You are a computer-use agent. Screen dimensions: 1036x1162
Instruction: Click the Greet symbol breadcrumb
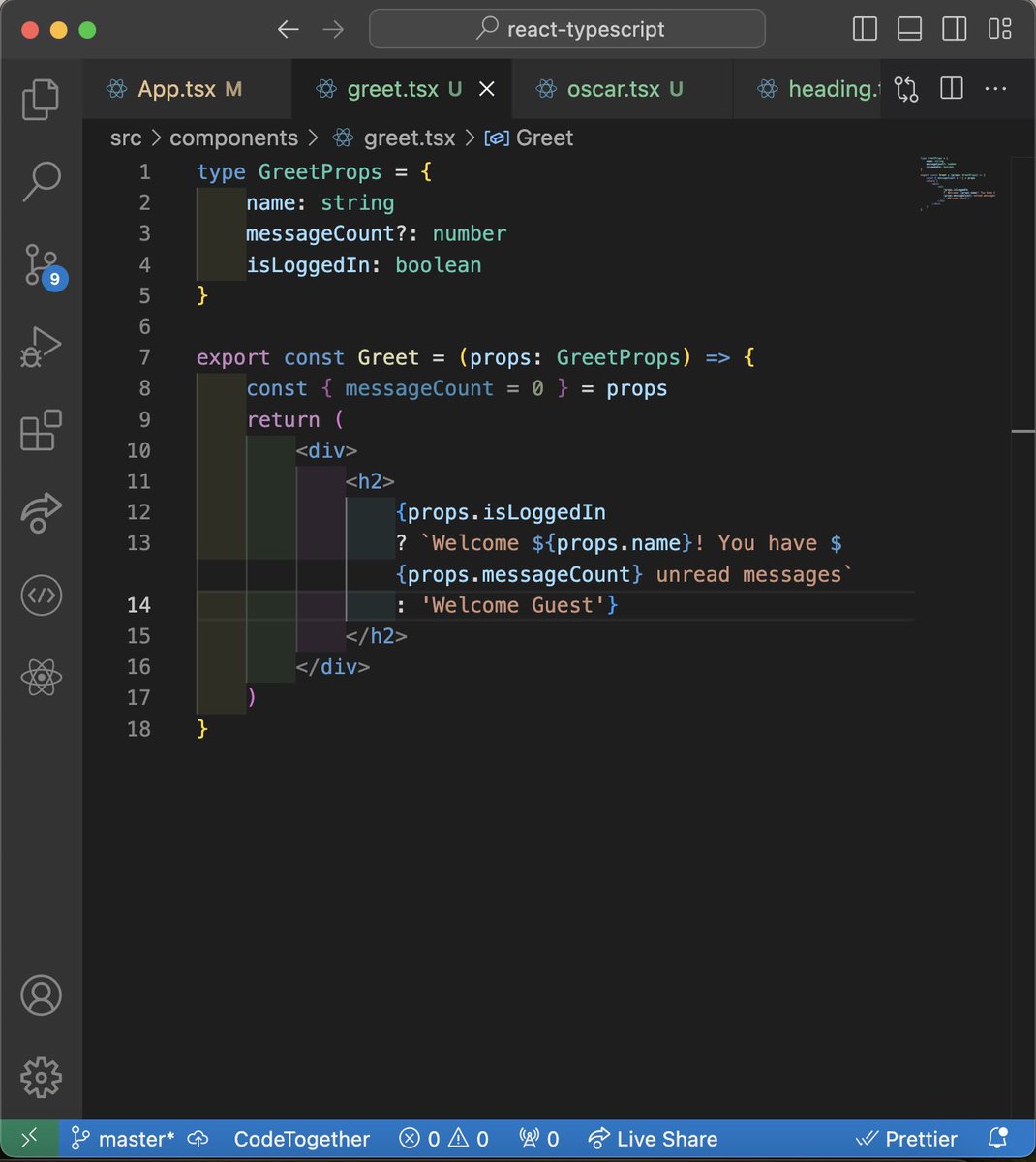tap(530, 138)
